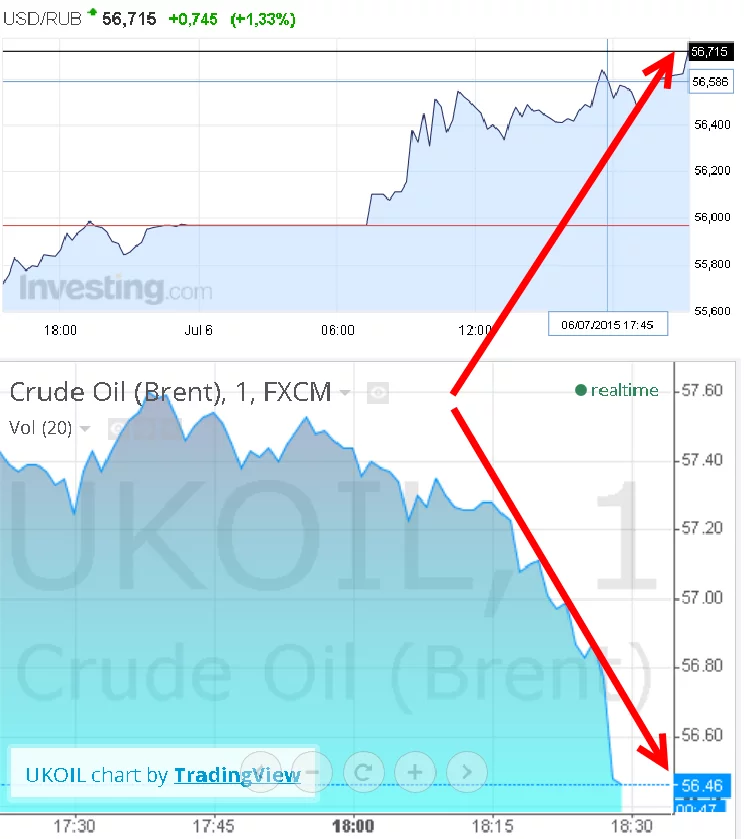
Task: Select the 56,586 crosshair price label
Action: [710, 82]
